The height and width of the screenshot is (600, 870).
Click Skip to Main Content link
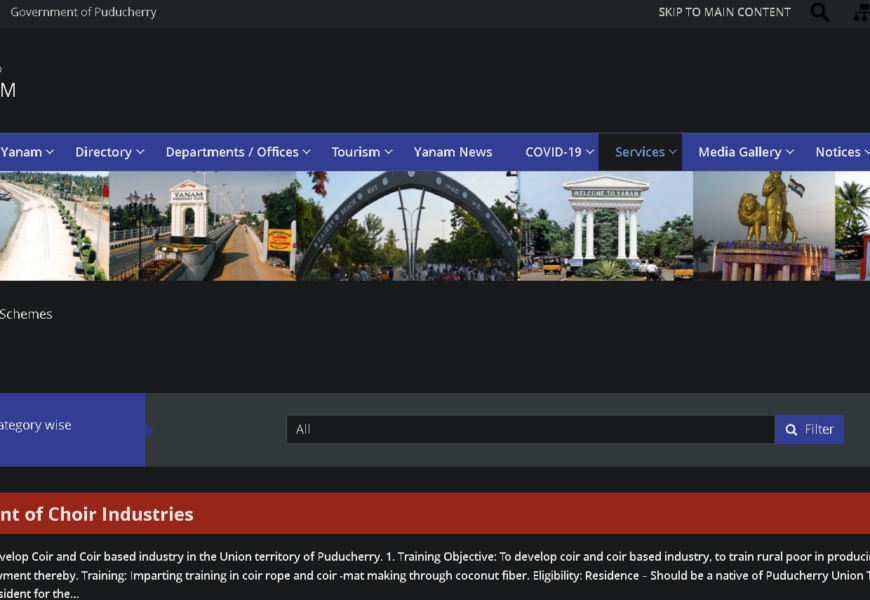coord(724,13)
